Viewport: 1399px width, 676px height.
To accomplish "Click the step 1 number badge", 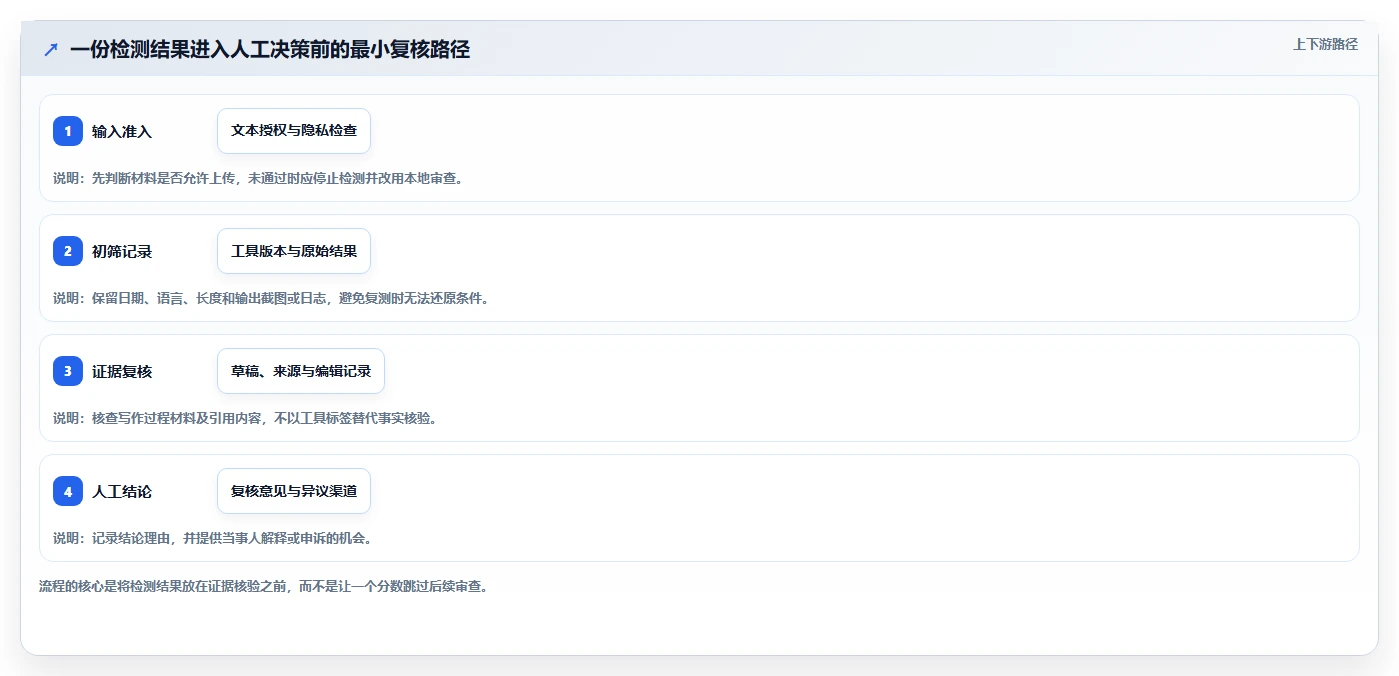I will (68, 131).
